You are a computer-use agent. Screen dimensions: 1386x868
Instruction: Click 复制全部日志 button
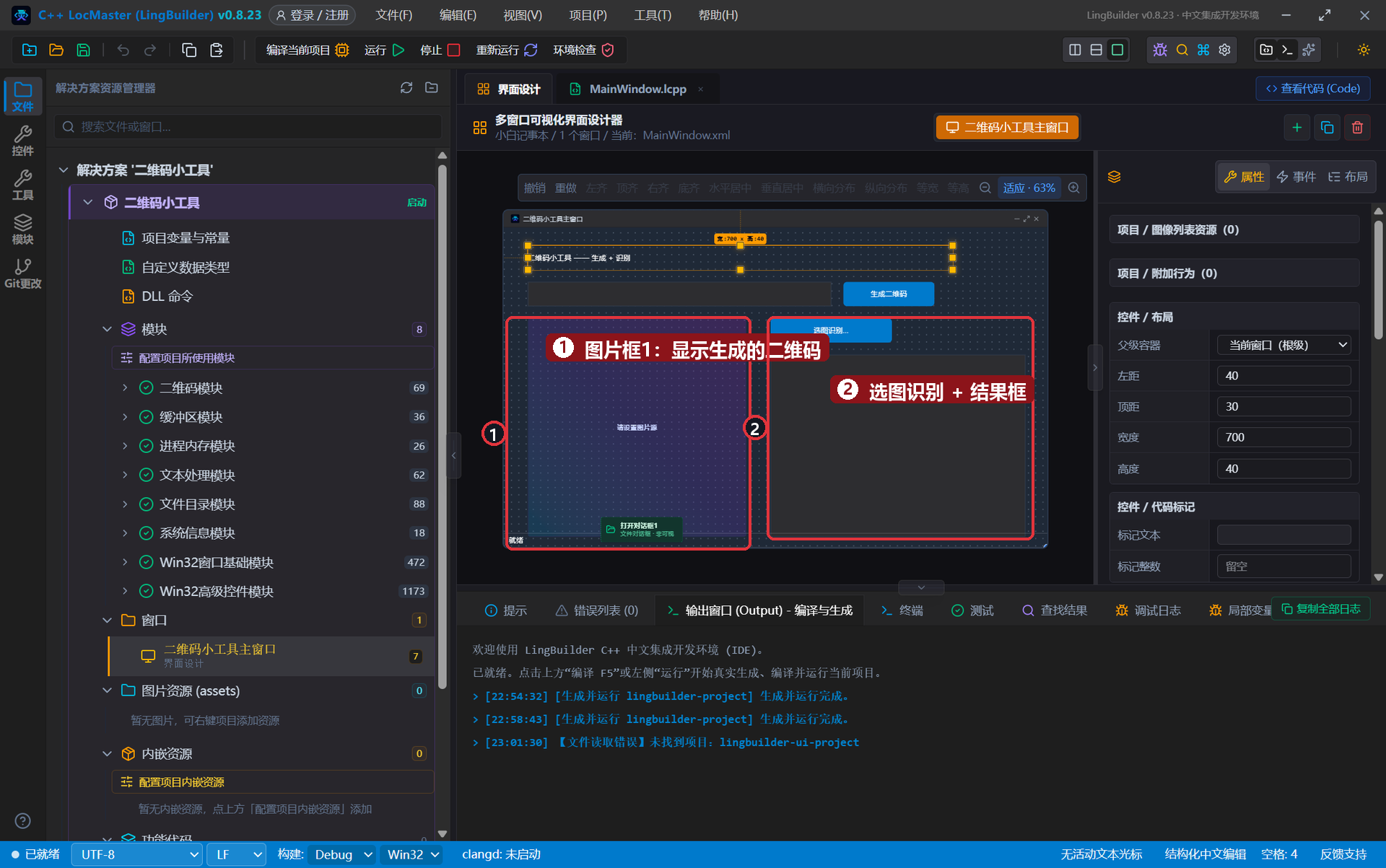point(1320,609)
